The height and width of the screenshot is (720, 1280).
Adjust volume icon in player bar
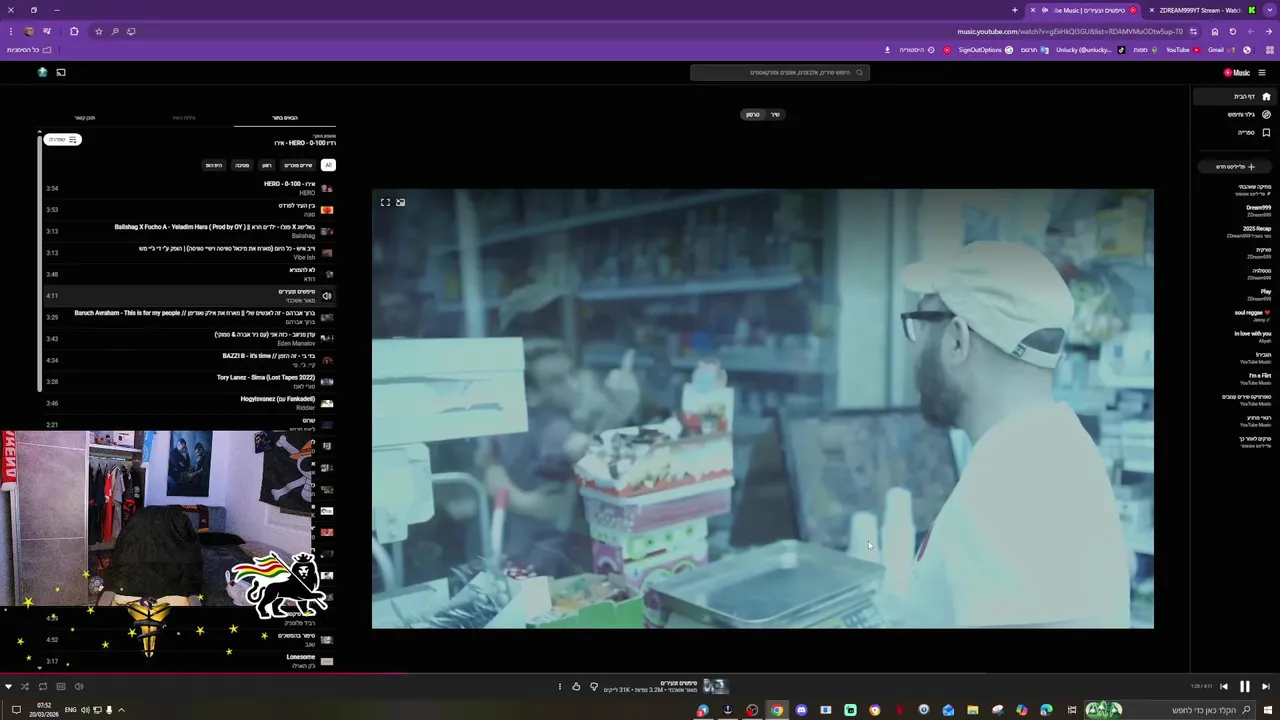79,686
